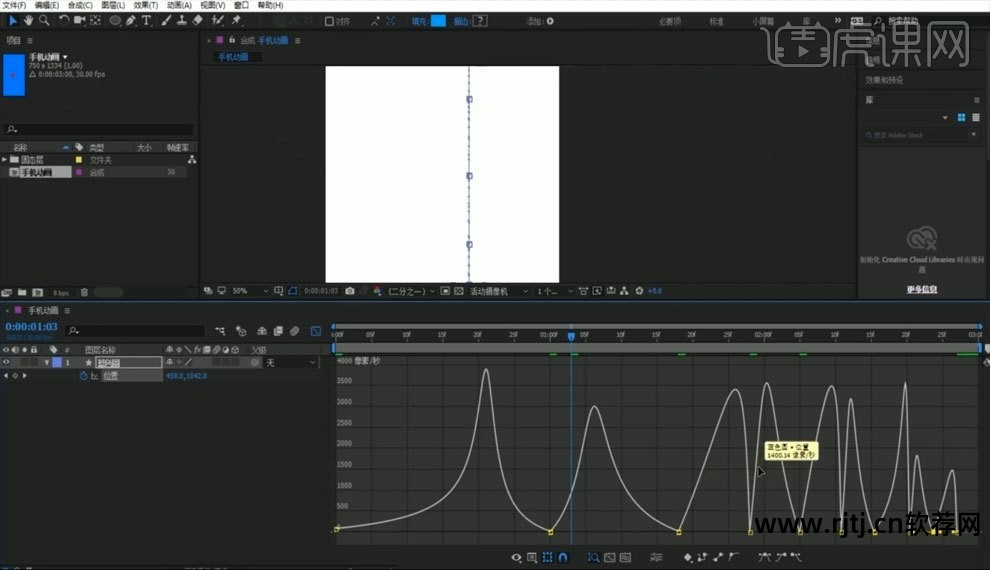Select the Zoom magnifier tool
The width and height of the screenshot is (990, 570).
click(44, 21)
